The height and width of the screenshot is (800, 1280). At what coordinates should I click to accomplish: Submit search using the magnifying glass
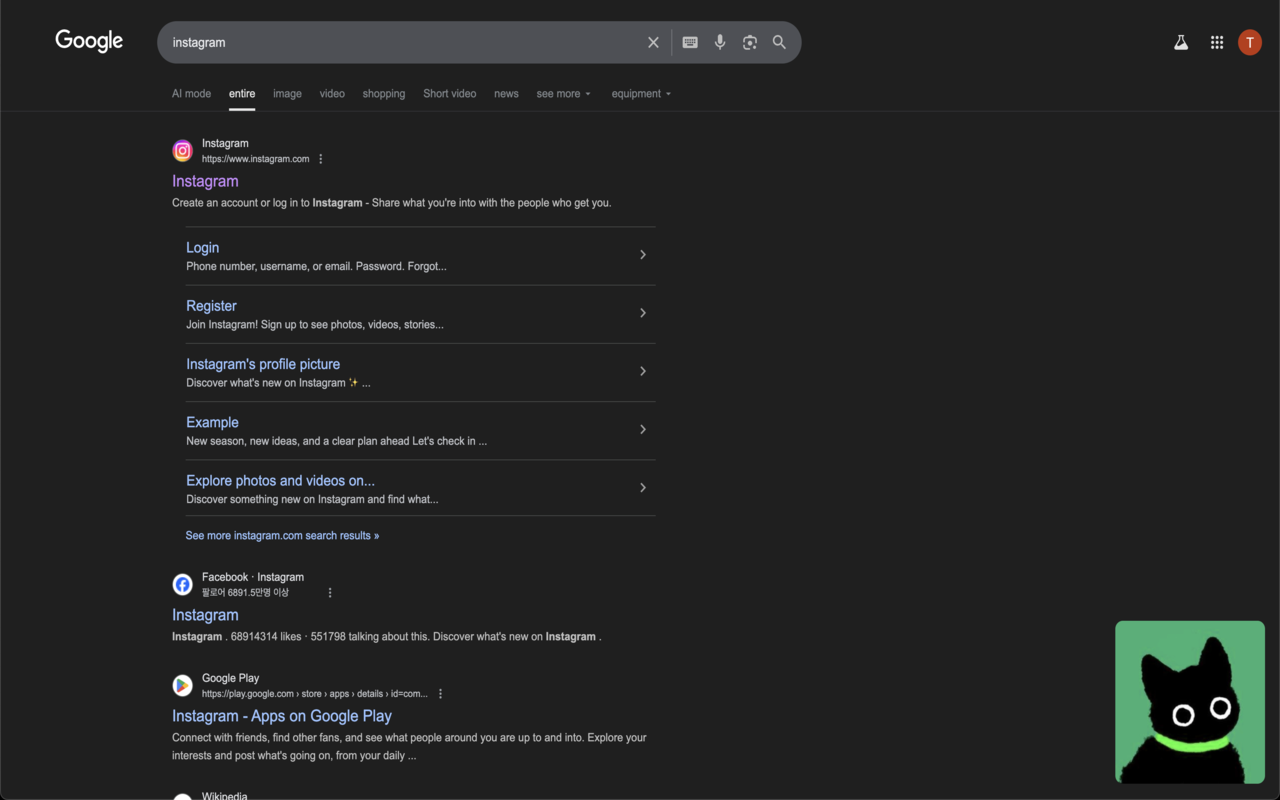point(779,42)
